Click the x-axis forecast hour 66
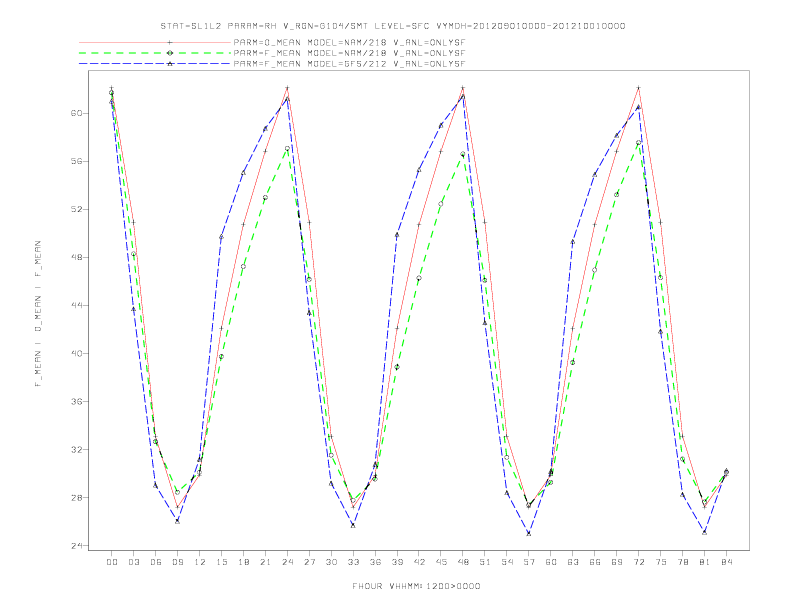Screen dimensions: 792x612 [x=595, y=562]
